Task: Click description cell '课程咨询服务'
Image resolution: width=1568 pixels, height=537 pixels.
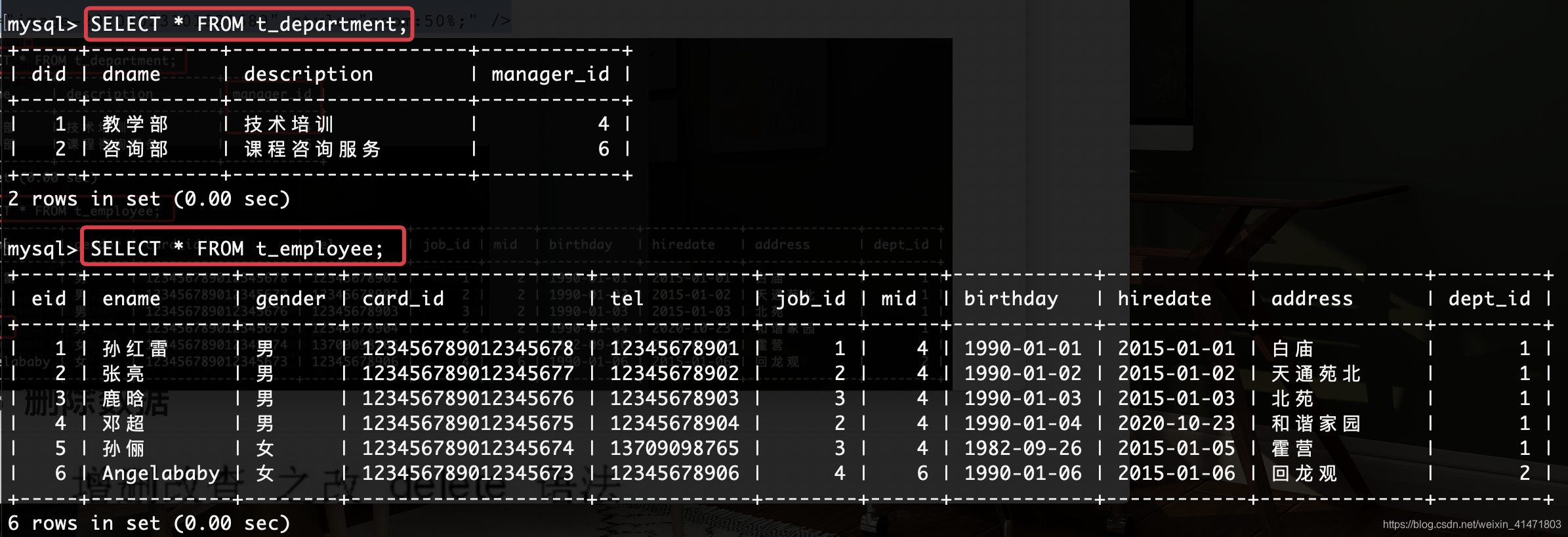Action: click(313, 149)
